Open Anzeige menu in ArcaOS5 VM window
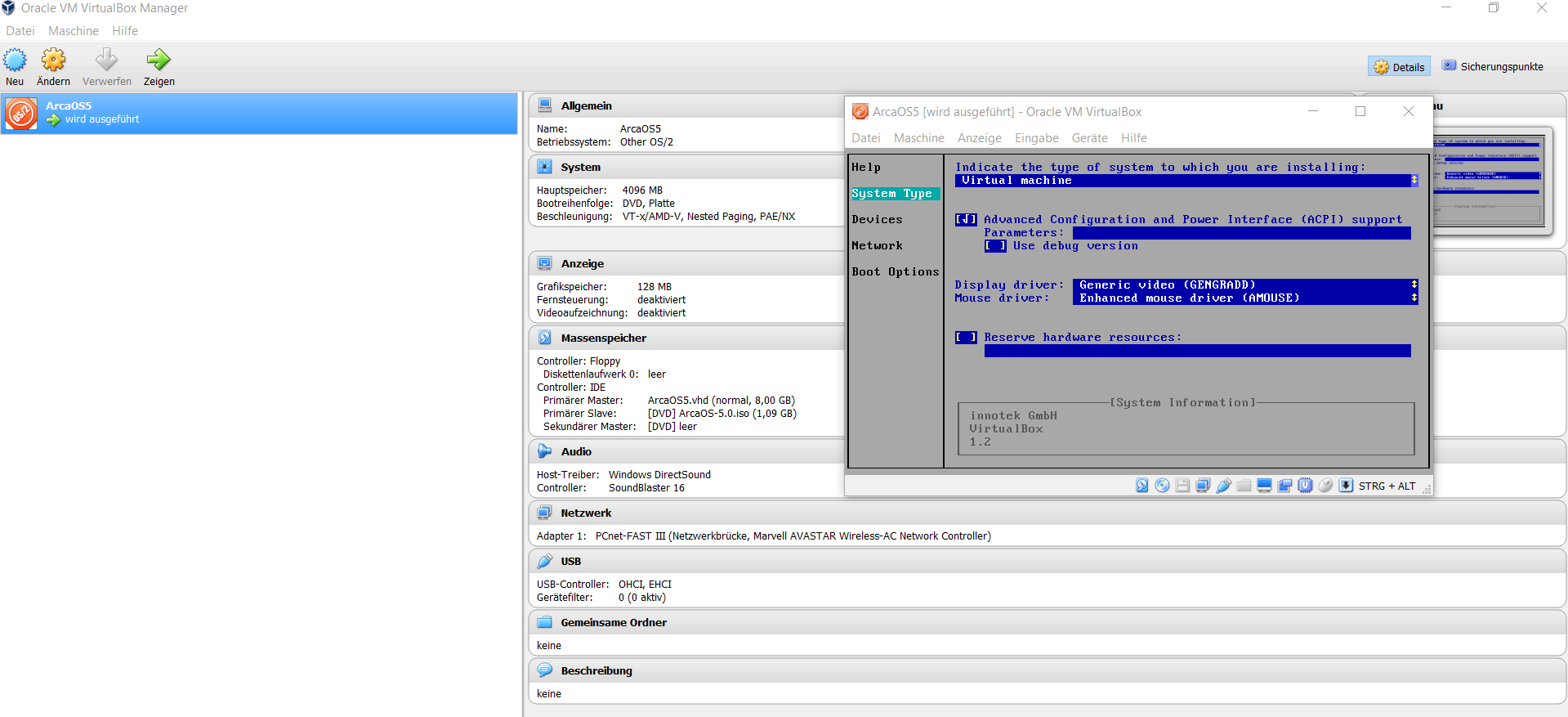 pyautogui.click(x=979, y=138)
